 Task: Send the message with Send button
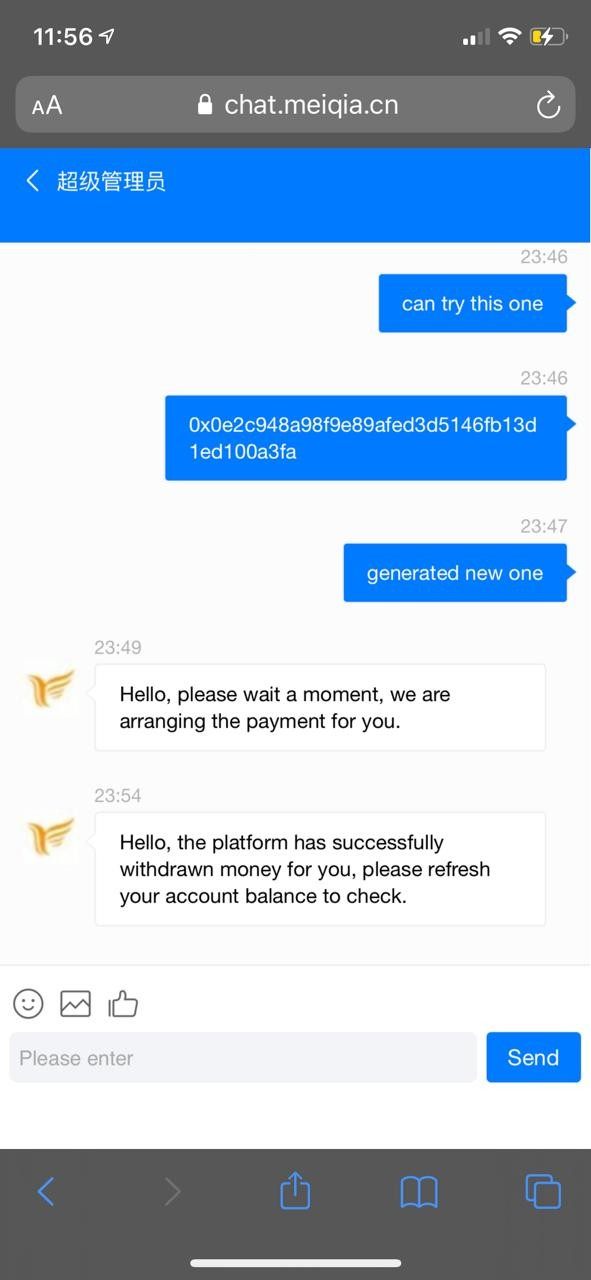coord(533,1057)
